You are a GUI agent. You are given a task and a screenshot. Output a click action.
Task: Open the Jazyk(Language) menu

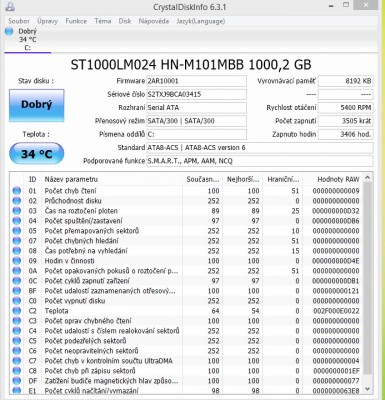[x=201, y=21]
